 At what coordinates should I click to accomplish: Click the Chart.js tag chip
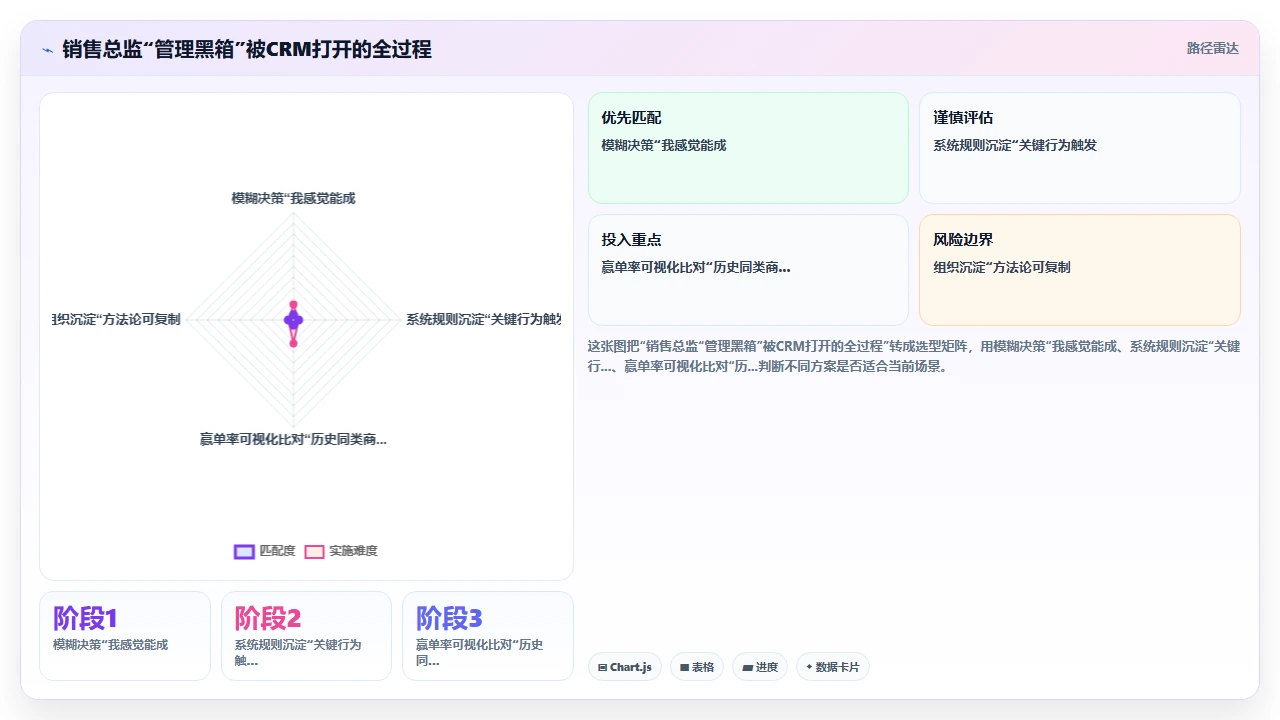click(x=625, y=667)
